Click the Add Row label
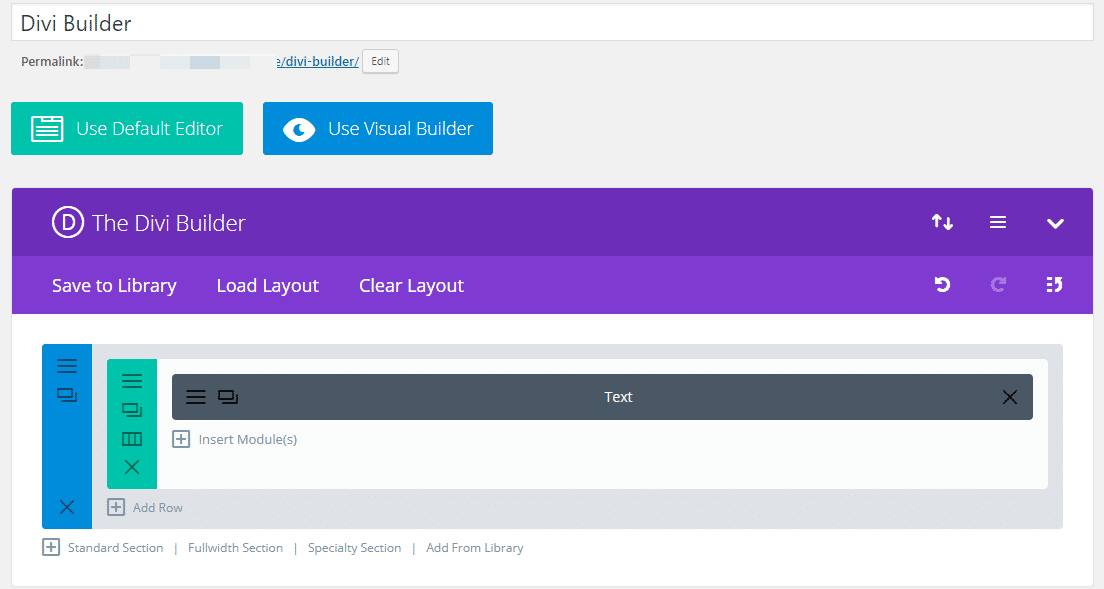Viewport: 1104px width, 589px height. pos(158,507)
